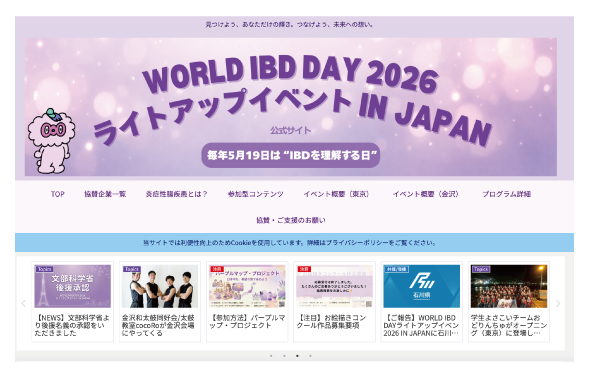Open 【参加方法】パープルマップ・プロジェクト title

[x=247, y=322]
